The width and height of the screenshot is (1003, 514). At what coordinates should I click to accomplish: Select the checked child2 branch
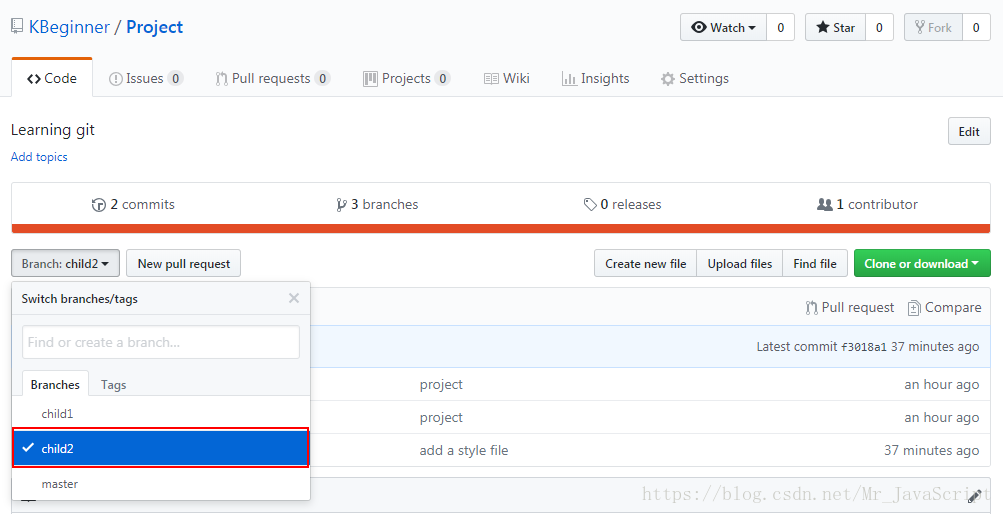(161, 448)
